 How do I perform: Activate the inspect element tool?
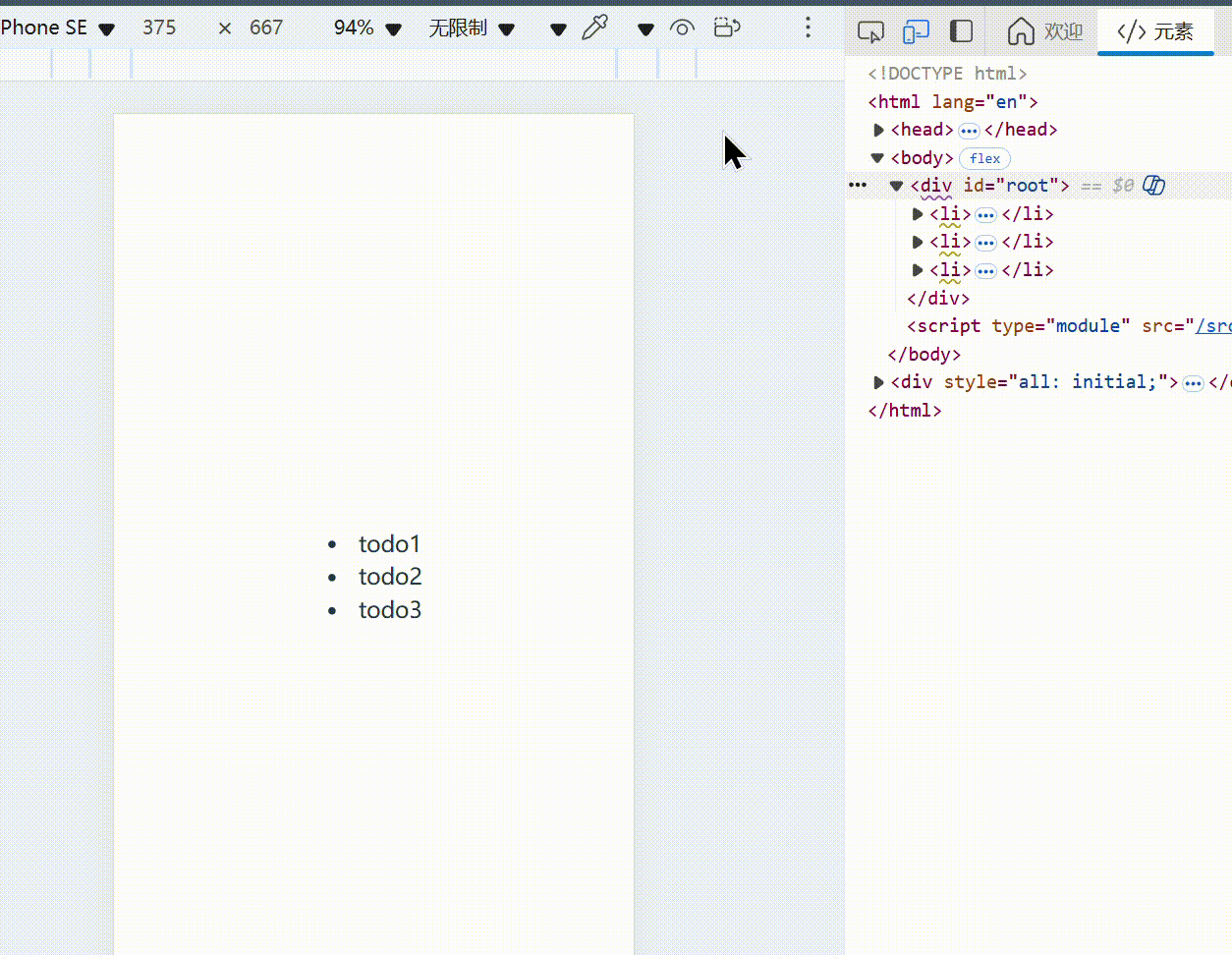pyautogui.click(x=870, y=30)
